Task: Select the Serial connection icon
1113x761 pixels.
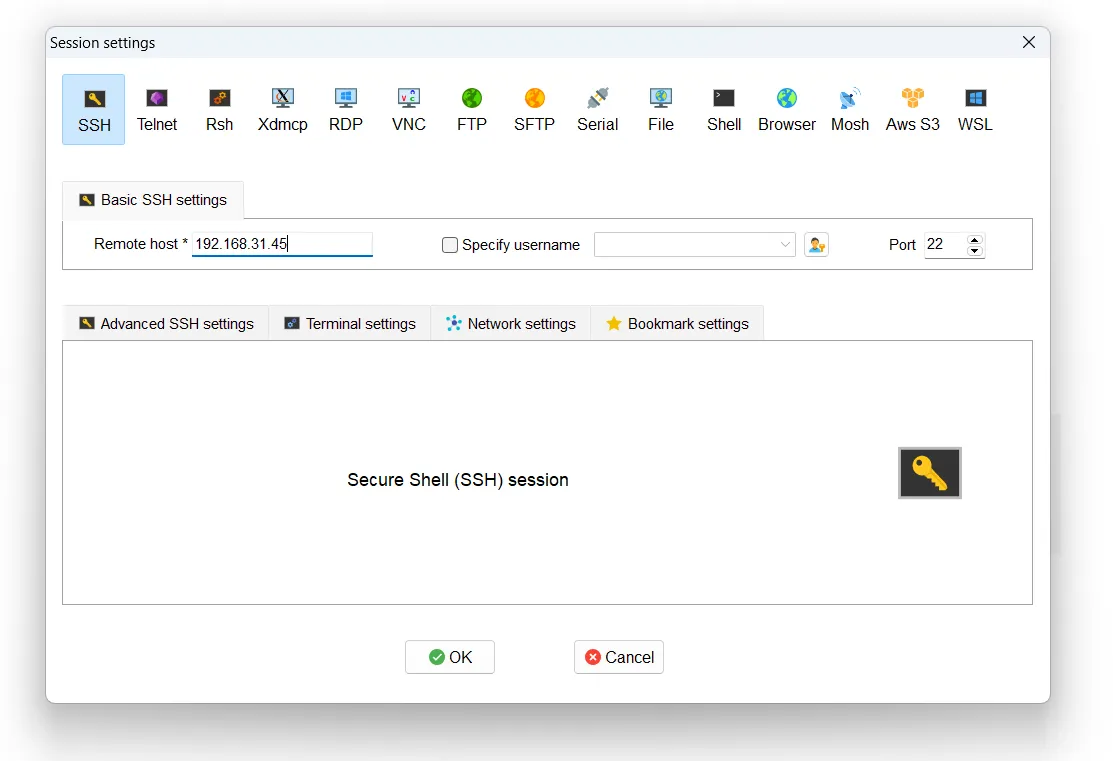Action: coord(597,109)
